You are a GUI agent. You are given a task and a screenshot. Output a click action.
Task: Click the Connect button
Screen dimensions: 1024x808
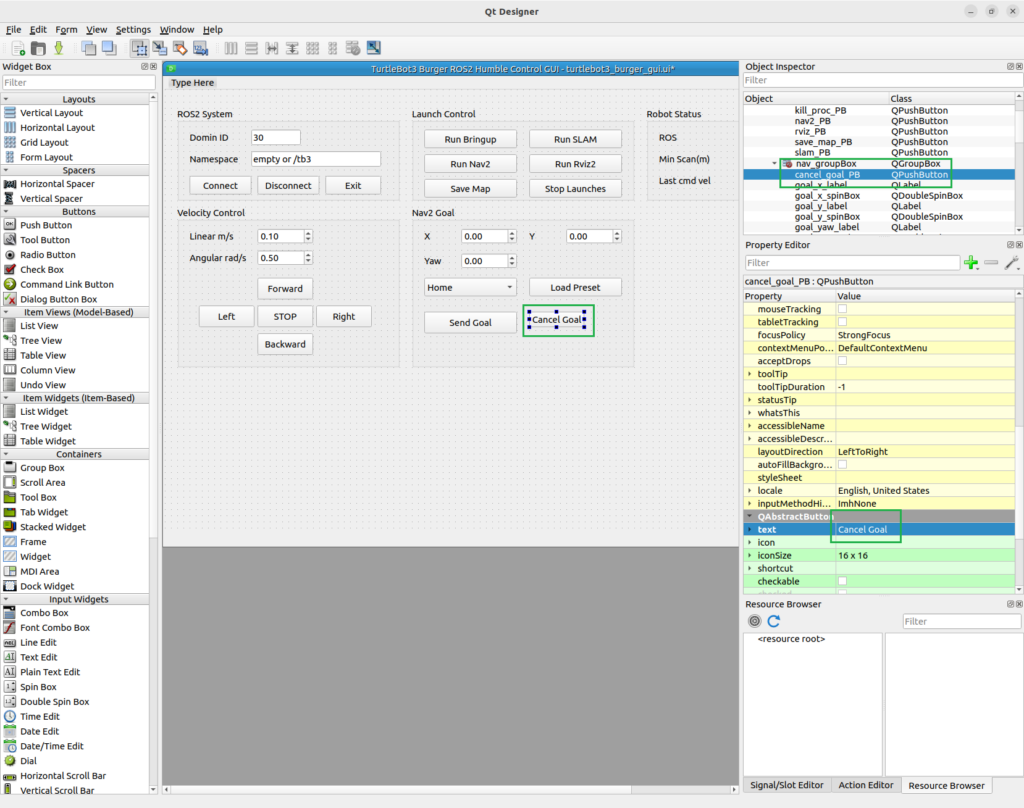220,186
